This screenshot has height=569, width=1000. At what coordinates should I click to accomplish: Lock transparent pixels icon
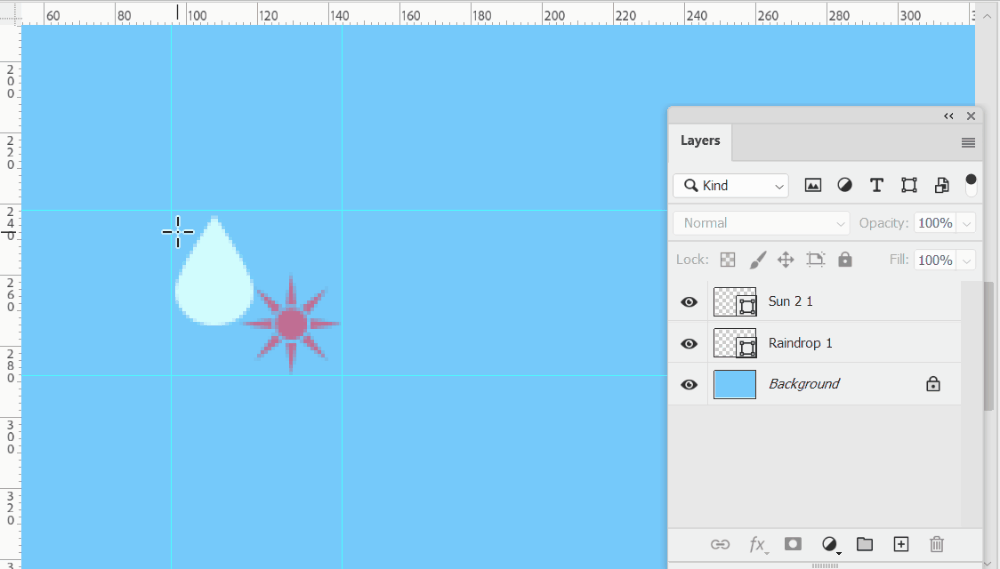tap(728, 260)
